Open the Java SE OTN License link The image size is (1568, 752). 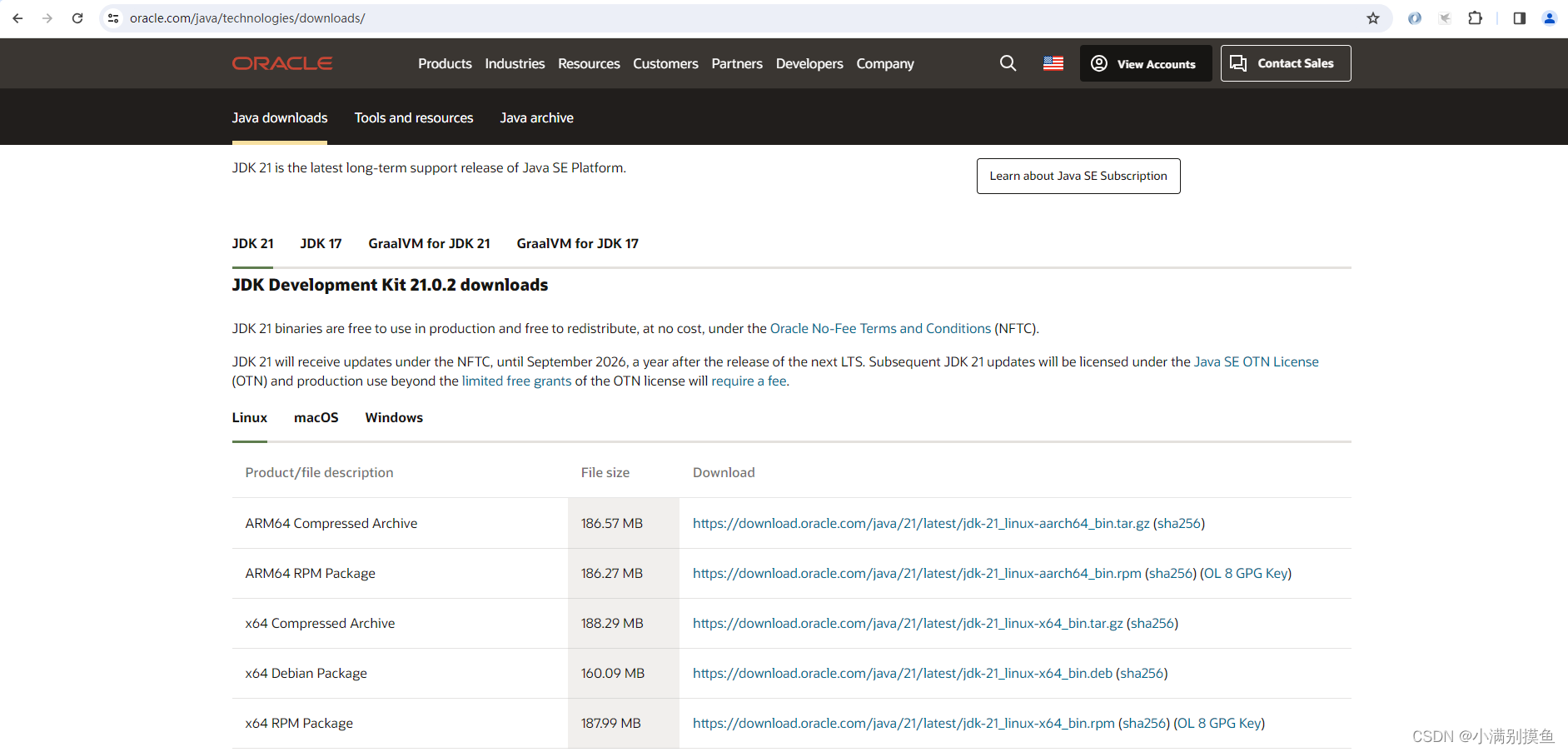pos(1256,361)
